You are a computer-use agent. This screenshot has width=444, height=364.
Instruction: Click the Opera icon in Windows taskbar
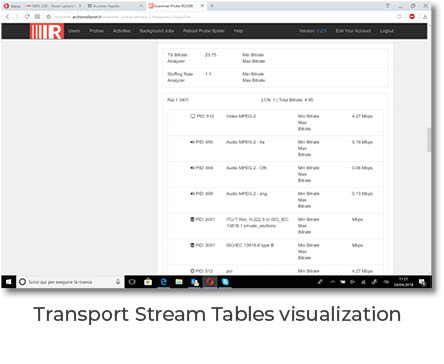(x=210, y=282)
